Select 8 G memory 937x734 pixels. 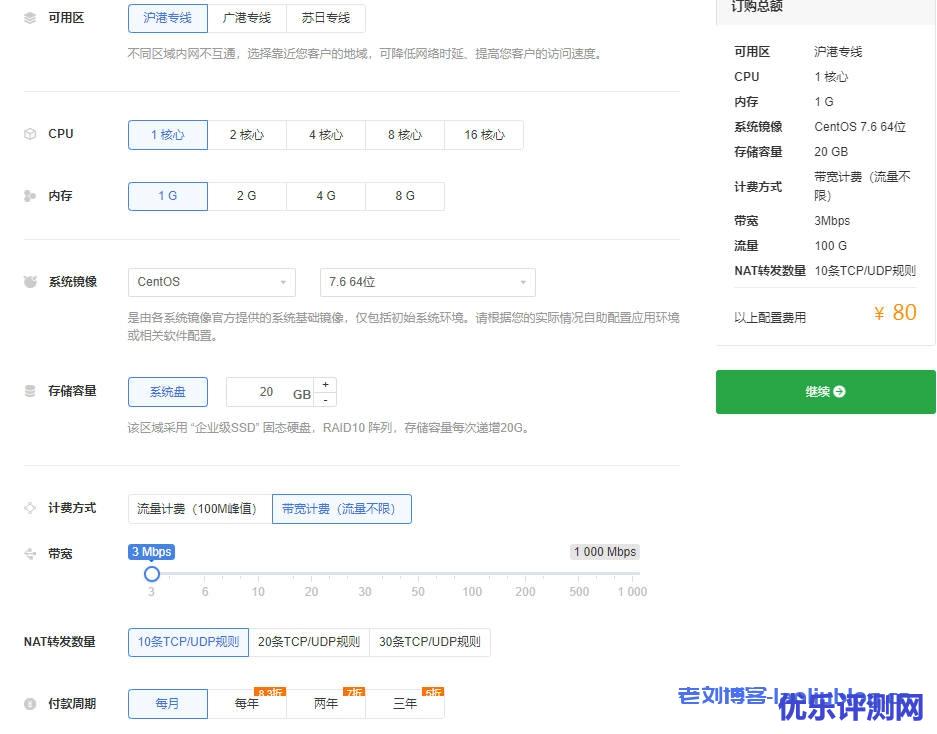(405, 196)
